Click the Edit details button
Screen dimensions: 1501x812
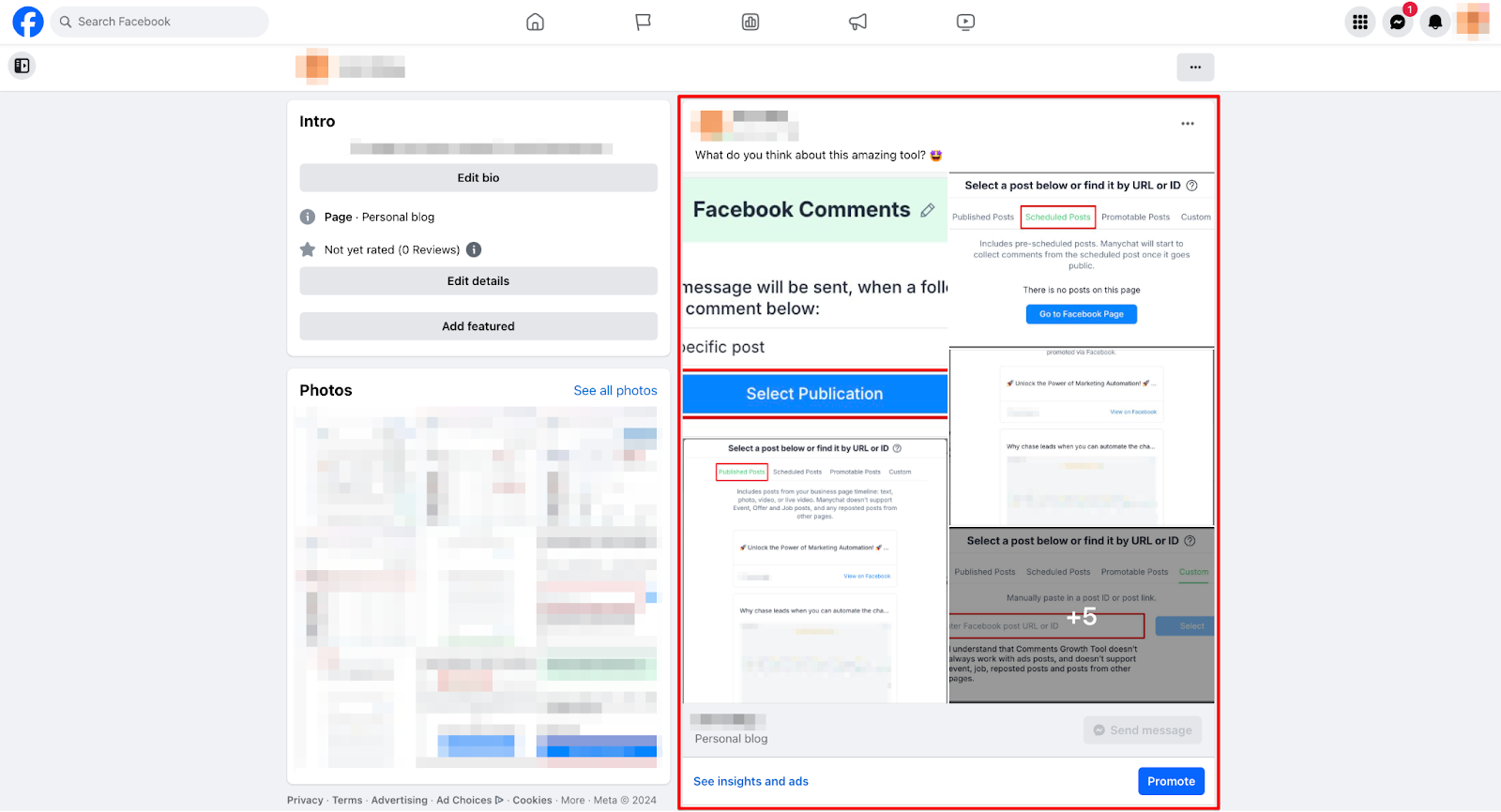[x=478, y=281]
